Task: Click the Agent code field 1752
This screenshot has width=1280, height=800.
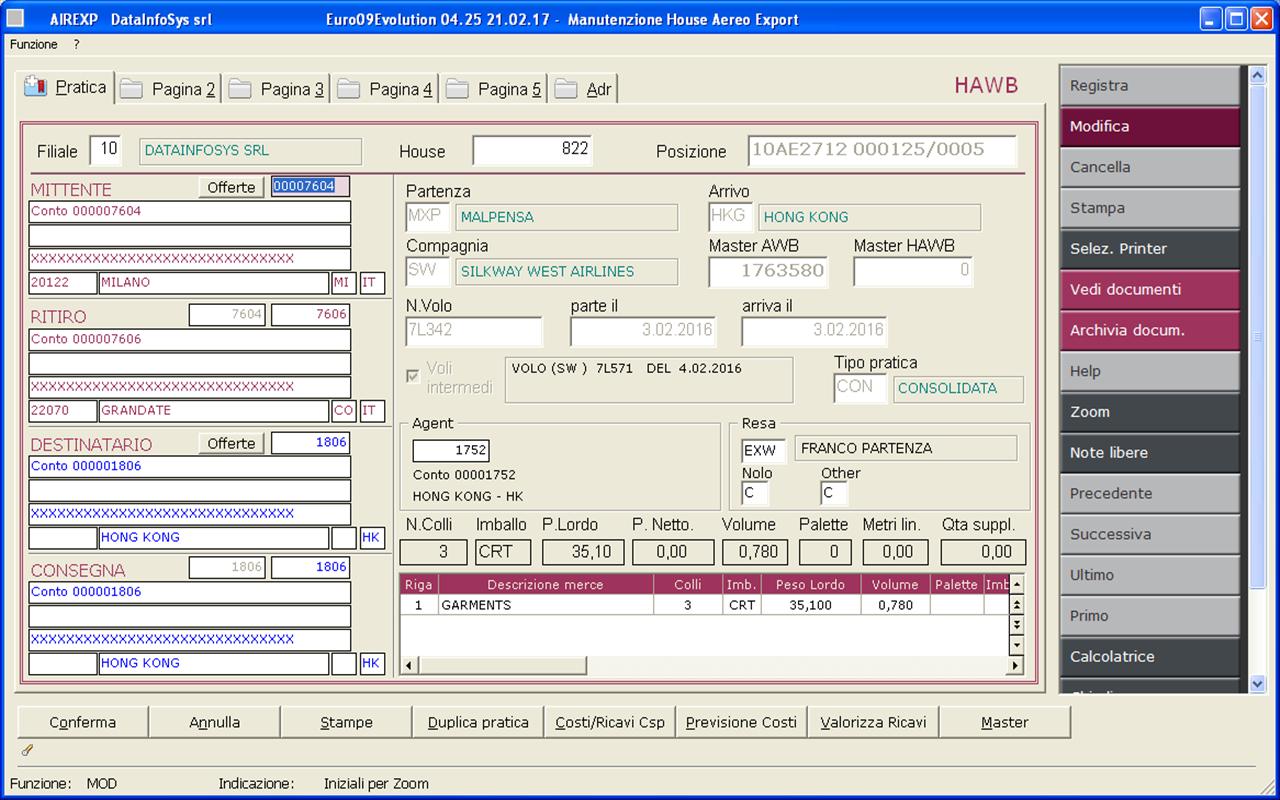Action: click(451, 450)
